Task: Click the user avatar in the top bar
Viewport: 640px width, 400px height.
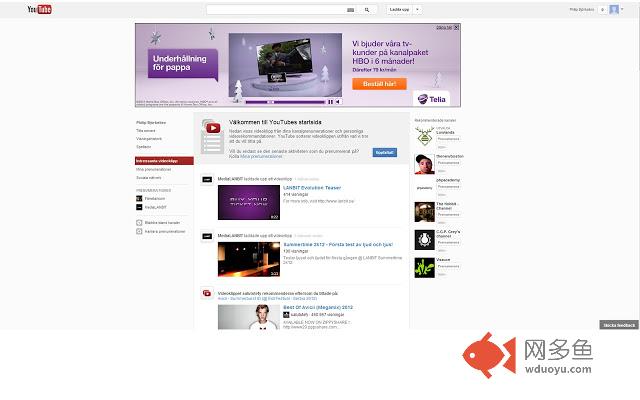Action: click(614, 9)
